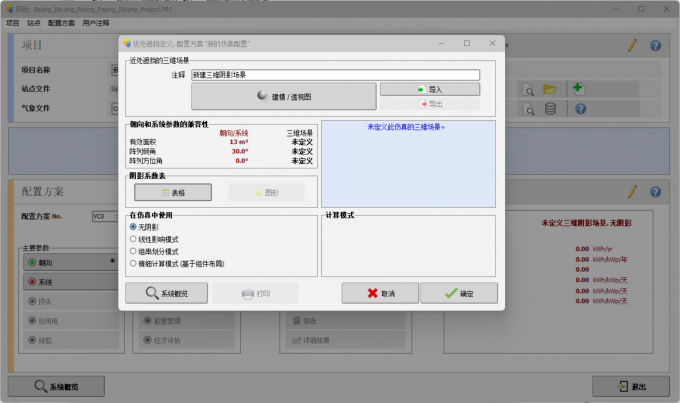The width and height of the screenshot is (680, 403).
Task: Open the 用户注释 menu
Action: point(96,23)
